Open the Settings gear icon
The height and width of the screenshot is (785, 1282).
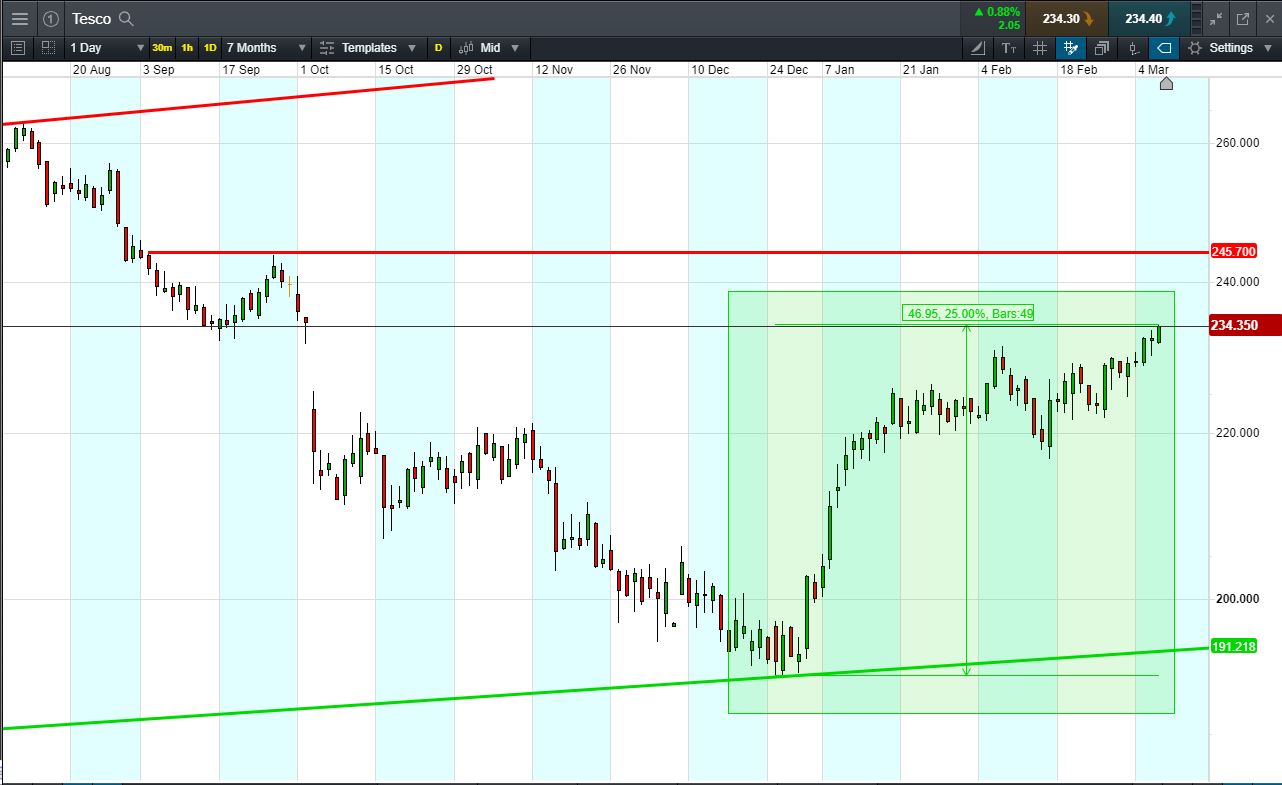coord(1195,47)
